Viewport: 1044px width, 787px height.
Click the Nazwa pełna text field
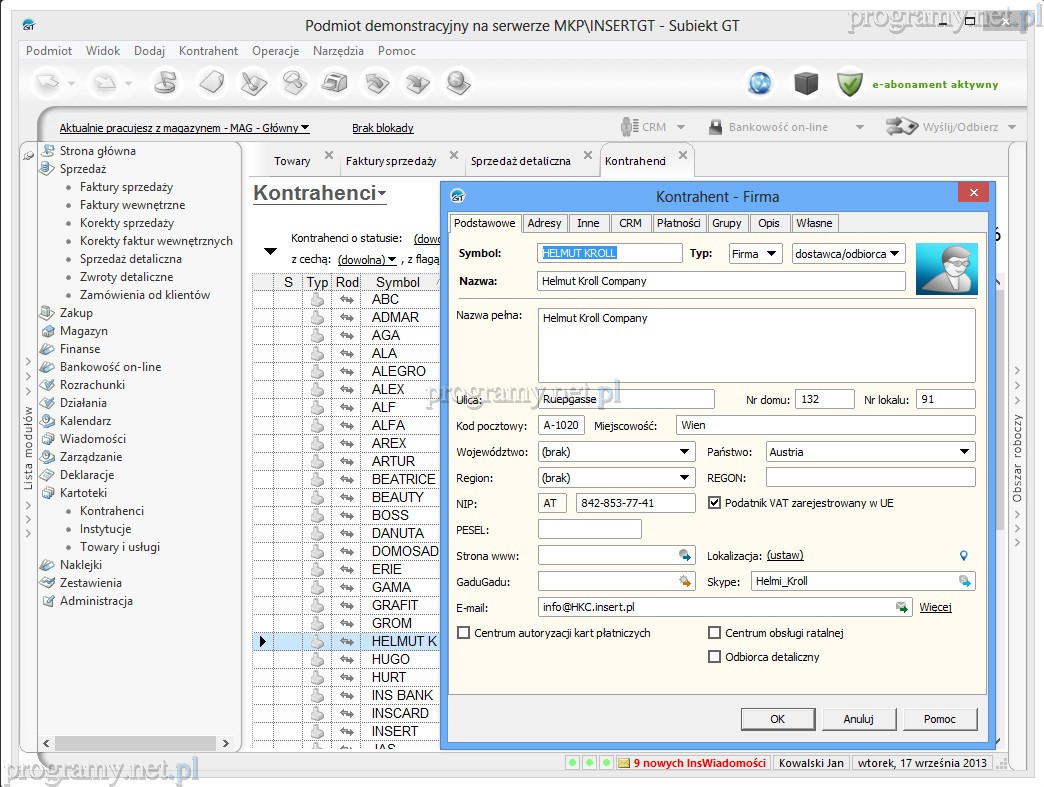pyautogui.click(x=755, y=344)
